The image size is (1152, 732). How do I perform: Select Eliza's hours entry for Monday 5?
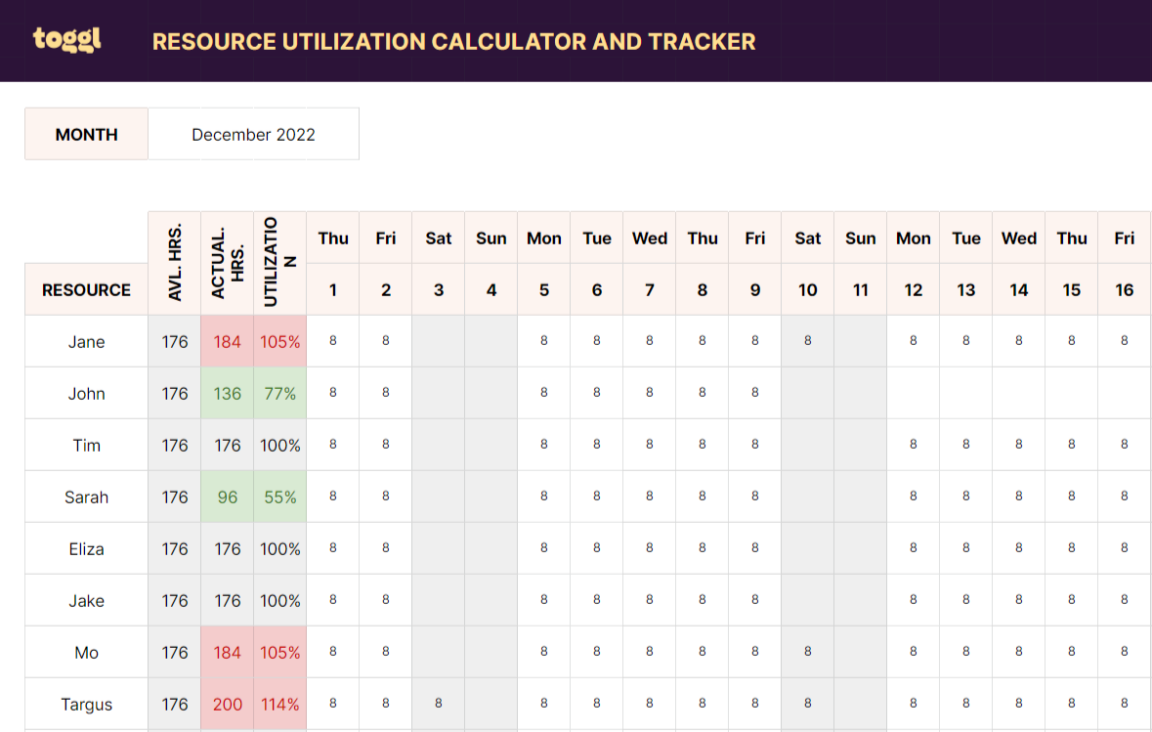[x=543, y=548]
